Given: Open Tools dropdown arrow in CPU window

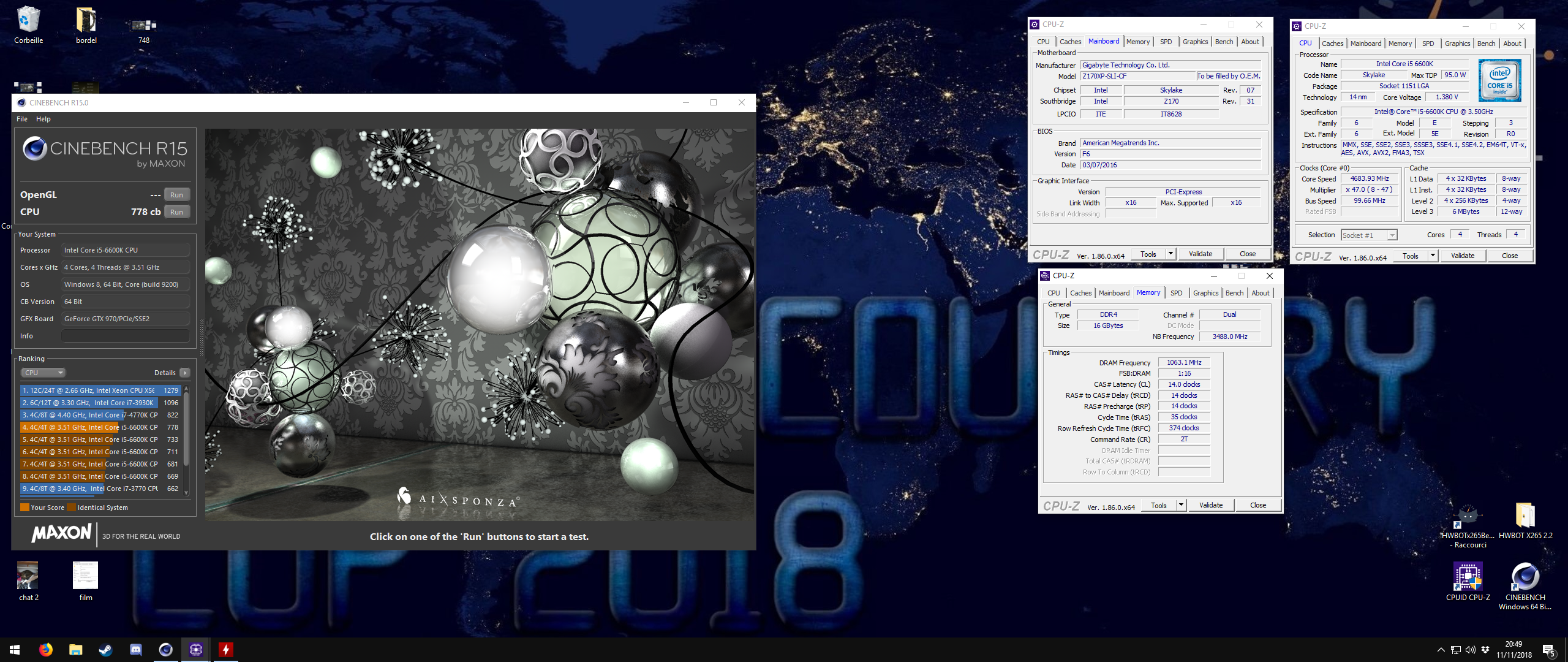Looking at the screenshot, I should (1433, 256).
